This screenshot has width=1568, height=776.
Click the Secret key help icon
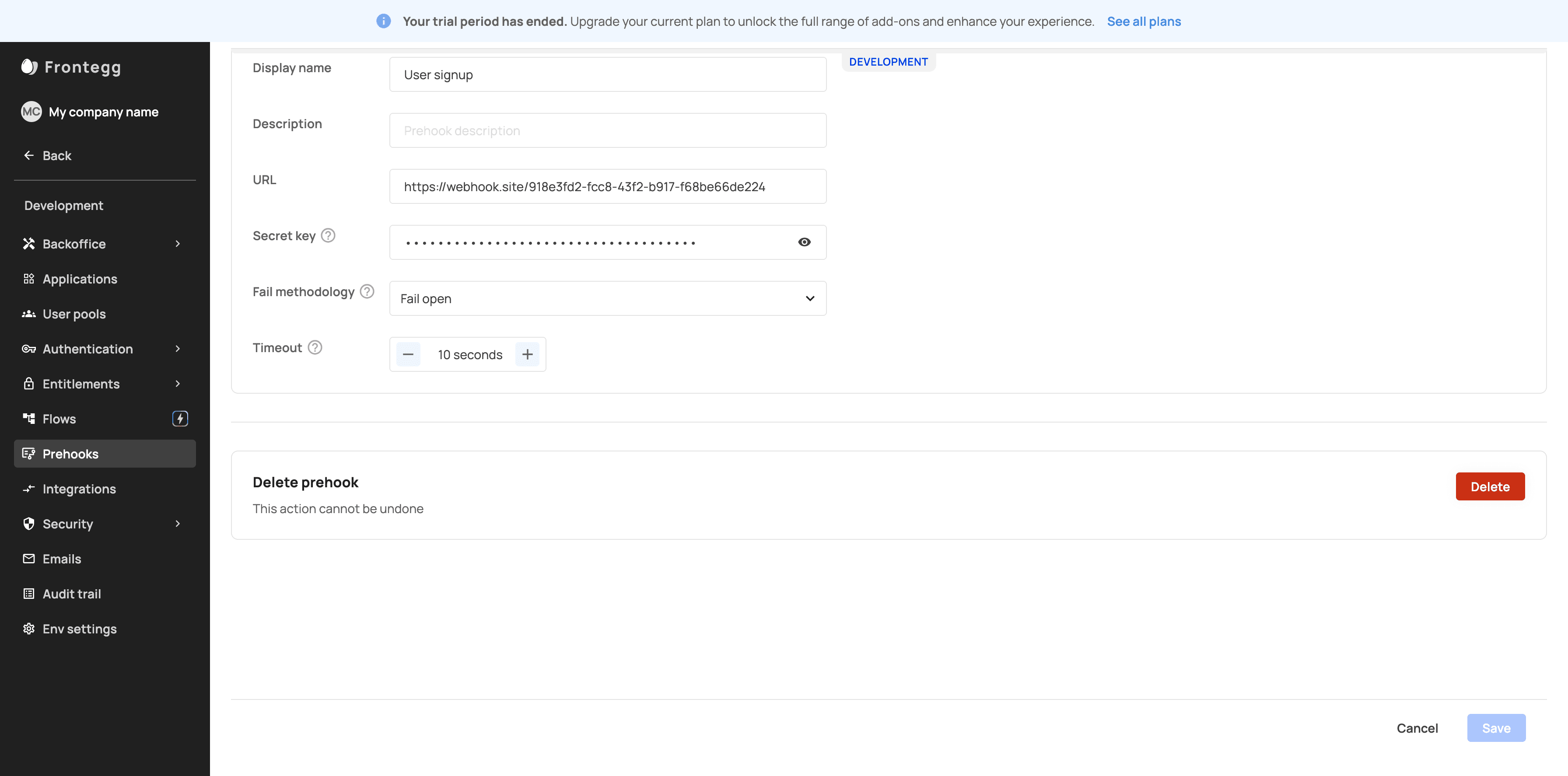click(x=328, y=235)
